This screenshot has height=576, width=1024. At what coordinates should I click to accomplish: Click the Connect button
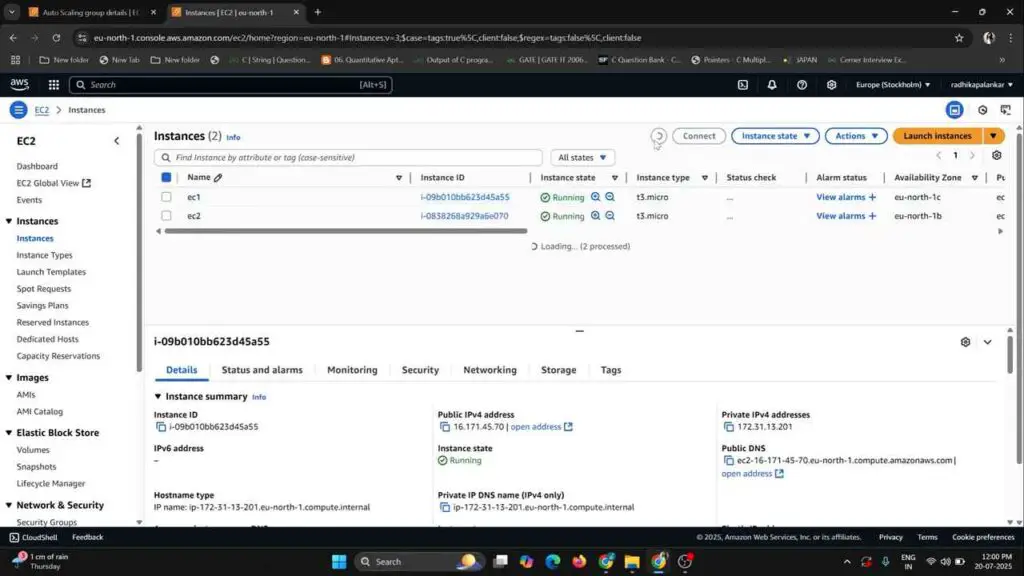point(699,136)
